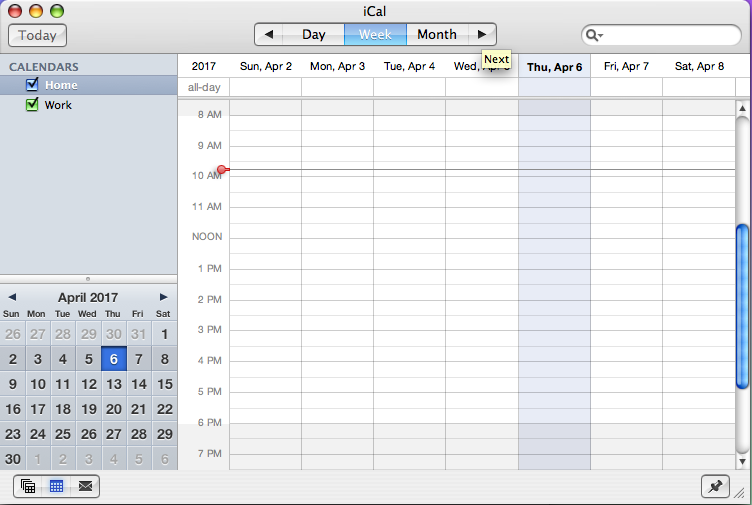Go to previous week with left arrow

[x=269, y=35]
